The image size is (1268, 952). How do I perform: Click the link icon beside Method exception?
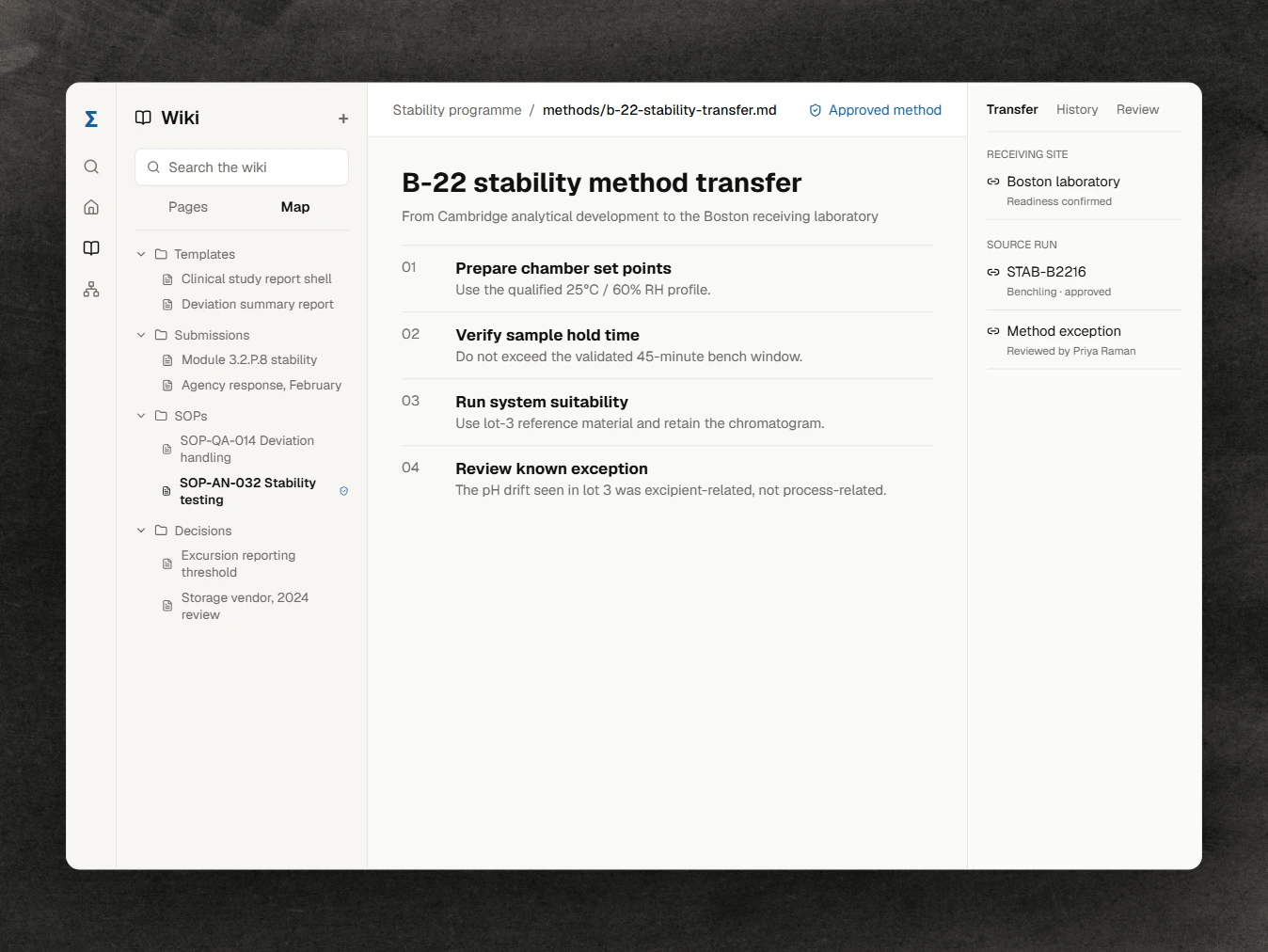click(993, 331)
